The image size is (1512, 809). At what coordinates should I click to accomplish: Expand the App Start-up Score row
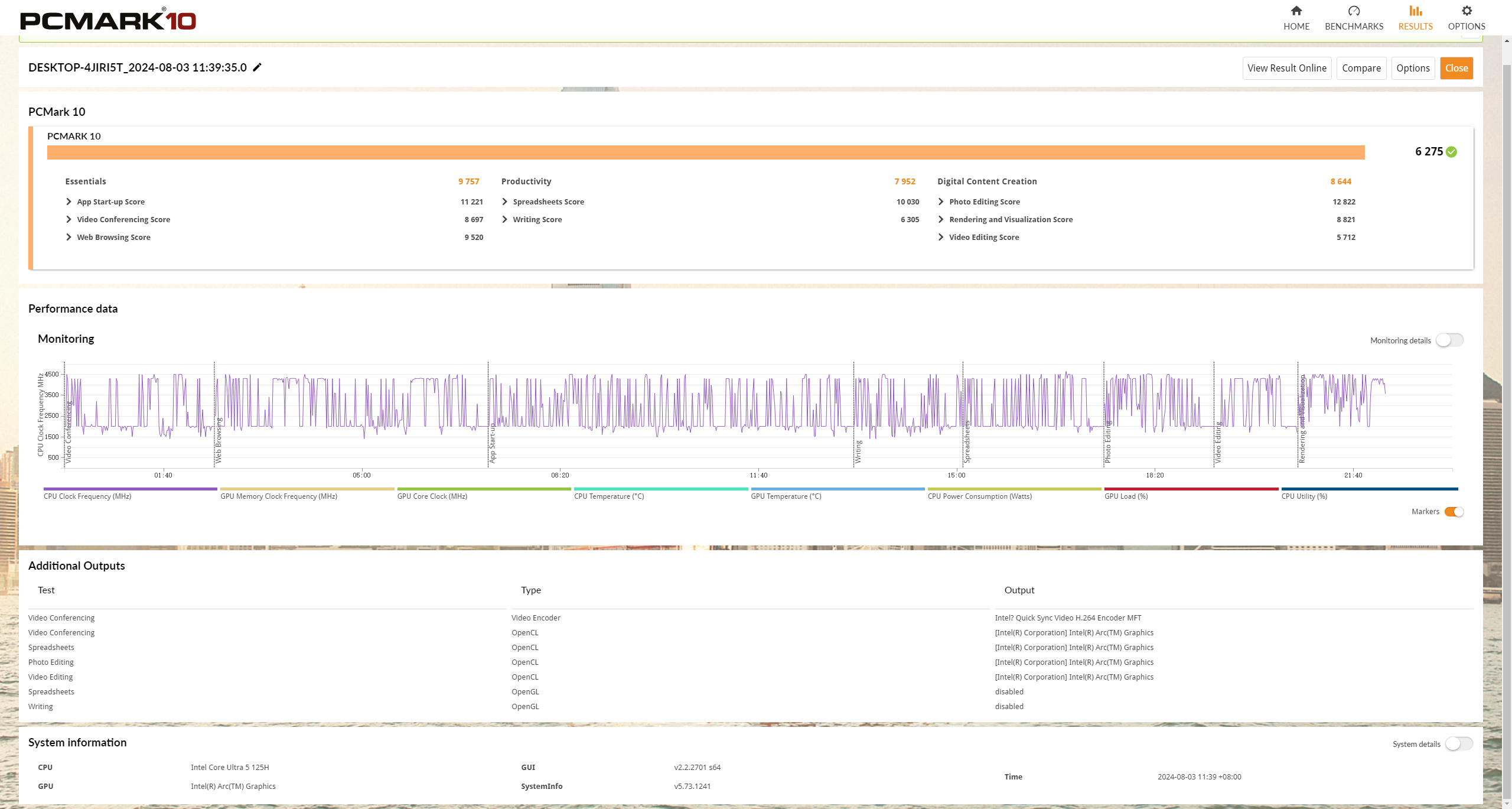click(69, 202)
